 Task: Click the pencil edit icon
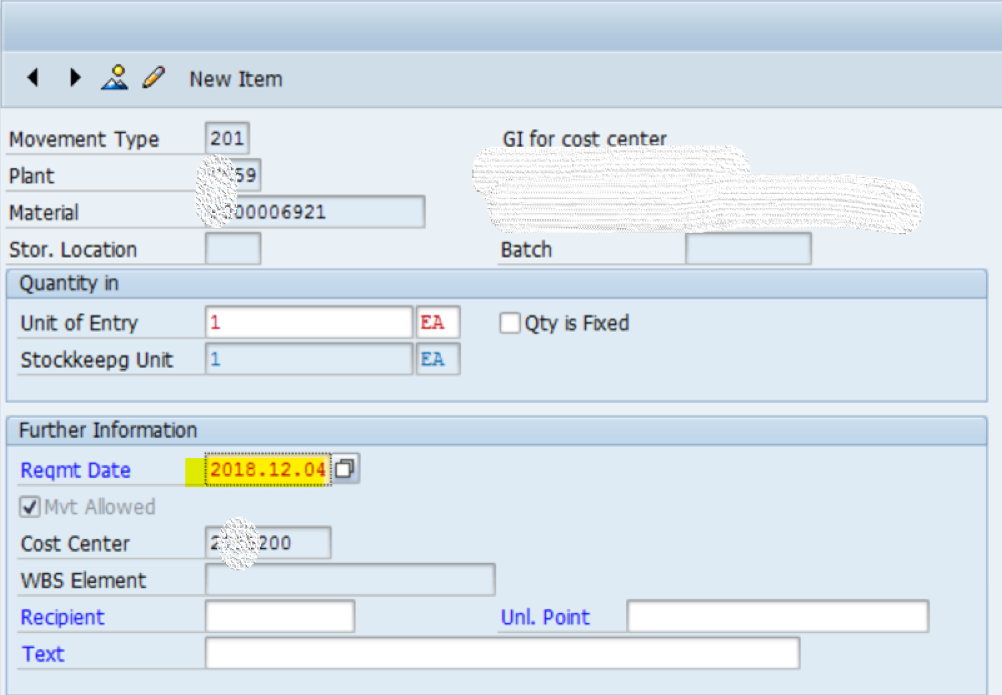tap(154, 78)
